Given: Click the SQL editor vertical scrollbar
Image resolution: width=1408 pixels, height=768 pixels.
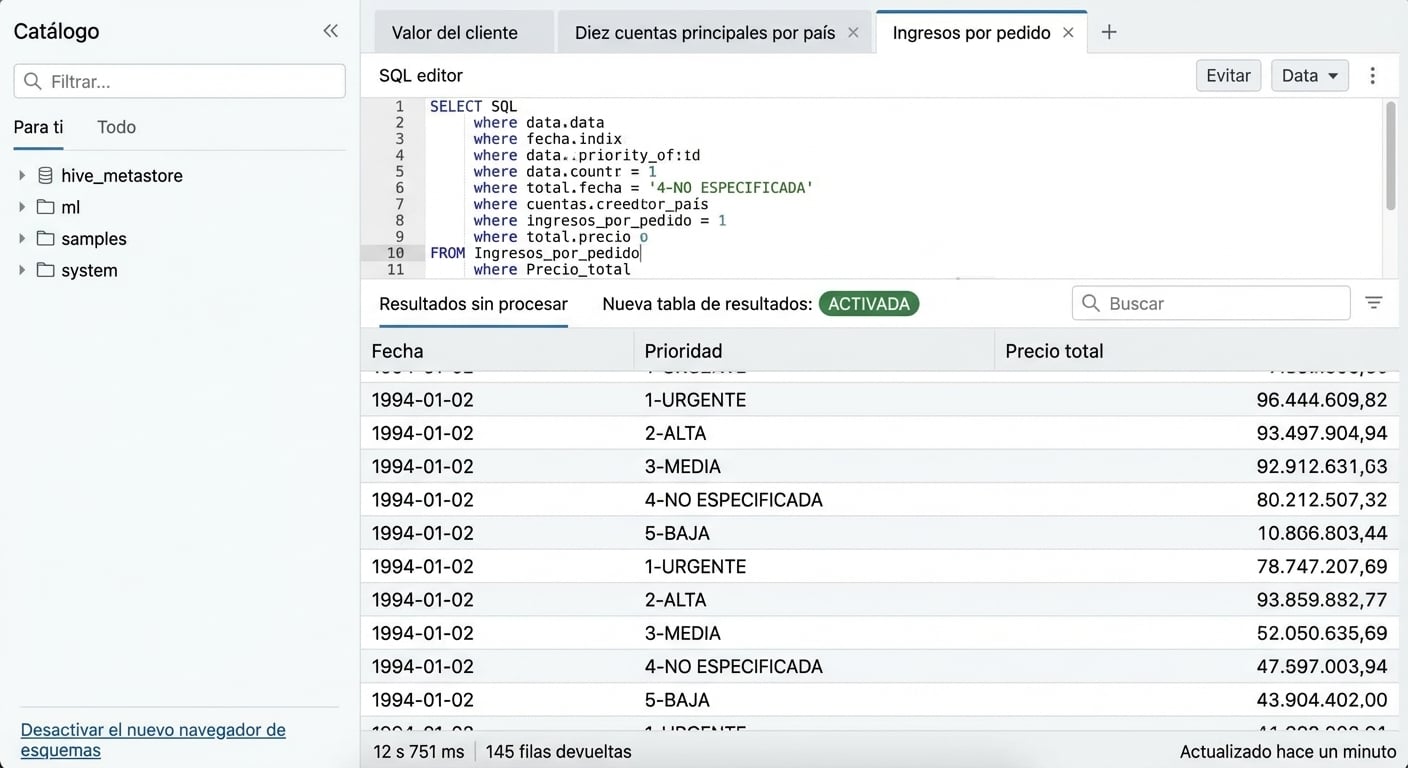Looking at the screenshot, I should click(x=1390, y=155).
